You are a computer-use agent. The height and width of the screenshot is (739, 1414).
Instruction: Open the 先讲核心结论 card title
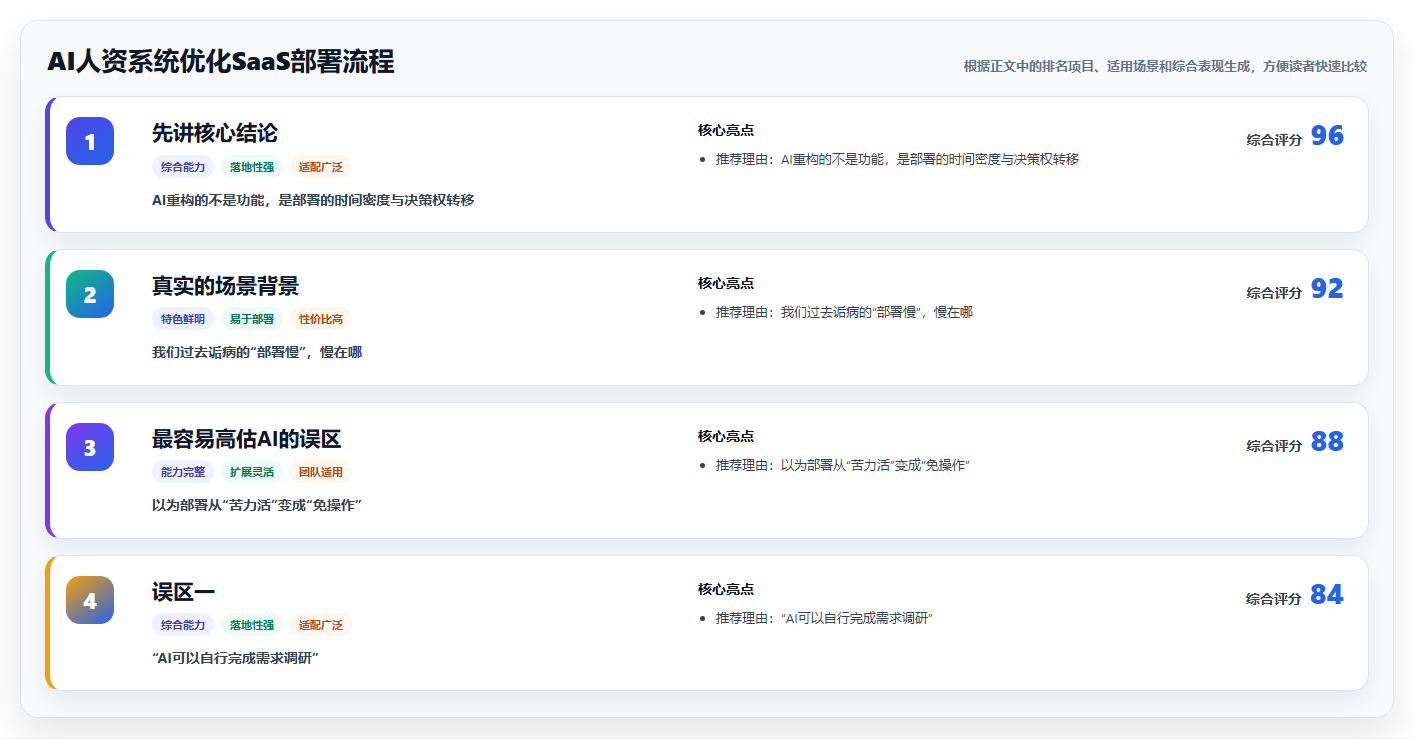tap(215, 133)
